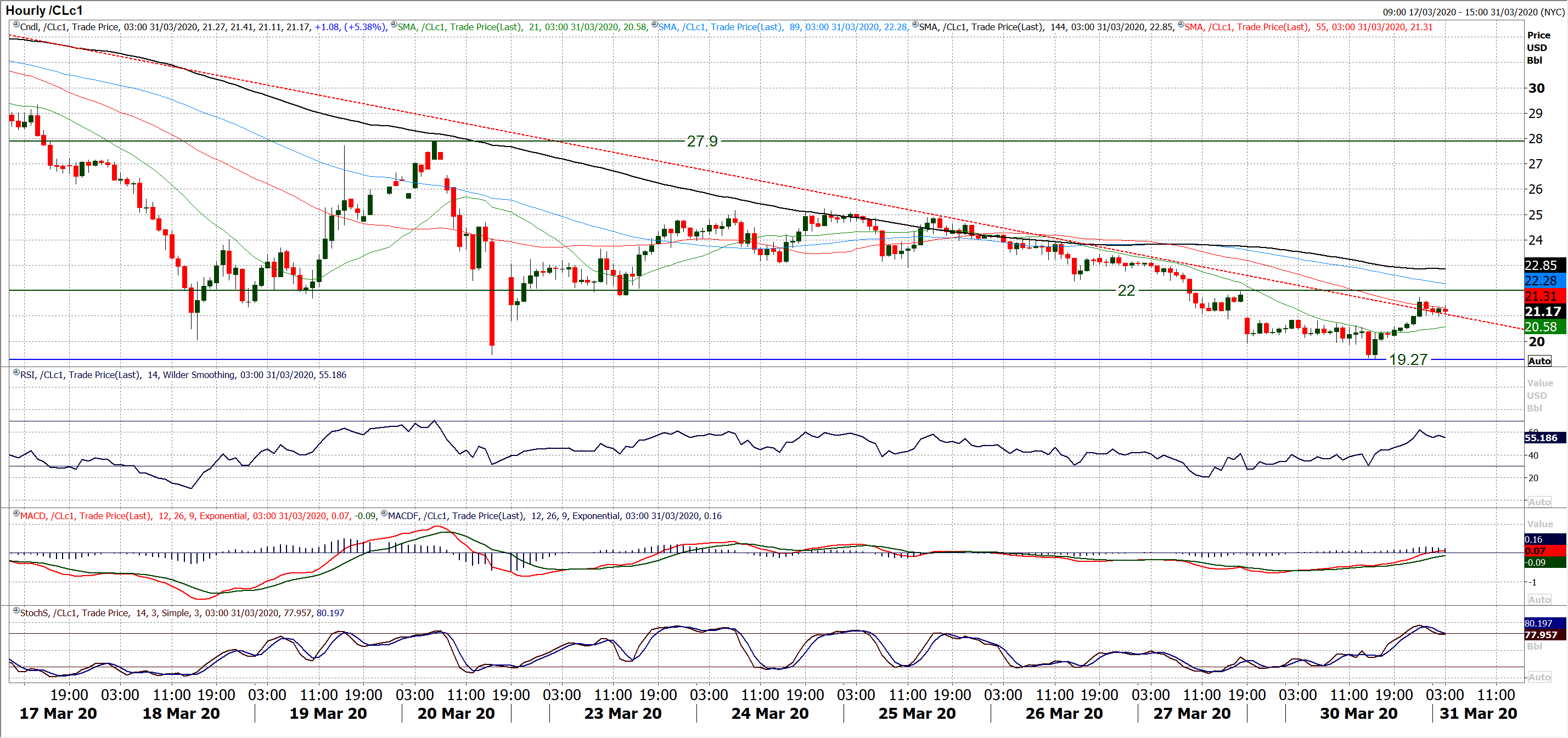Click the circle icon before the red SMA 55 legend
1568x738 pixels.
point(1181,25)
